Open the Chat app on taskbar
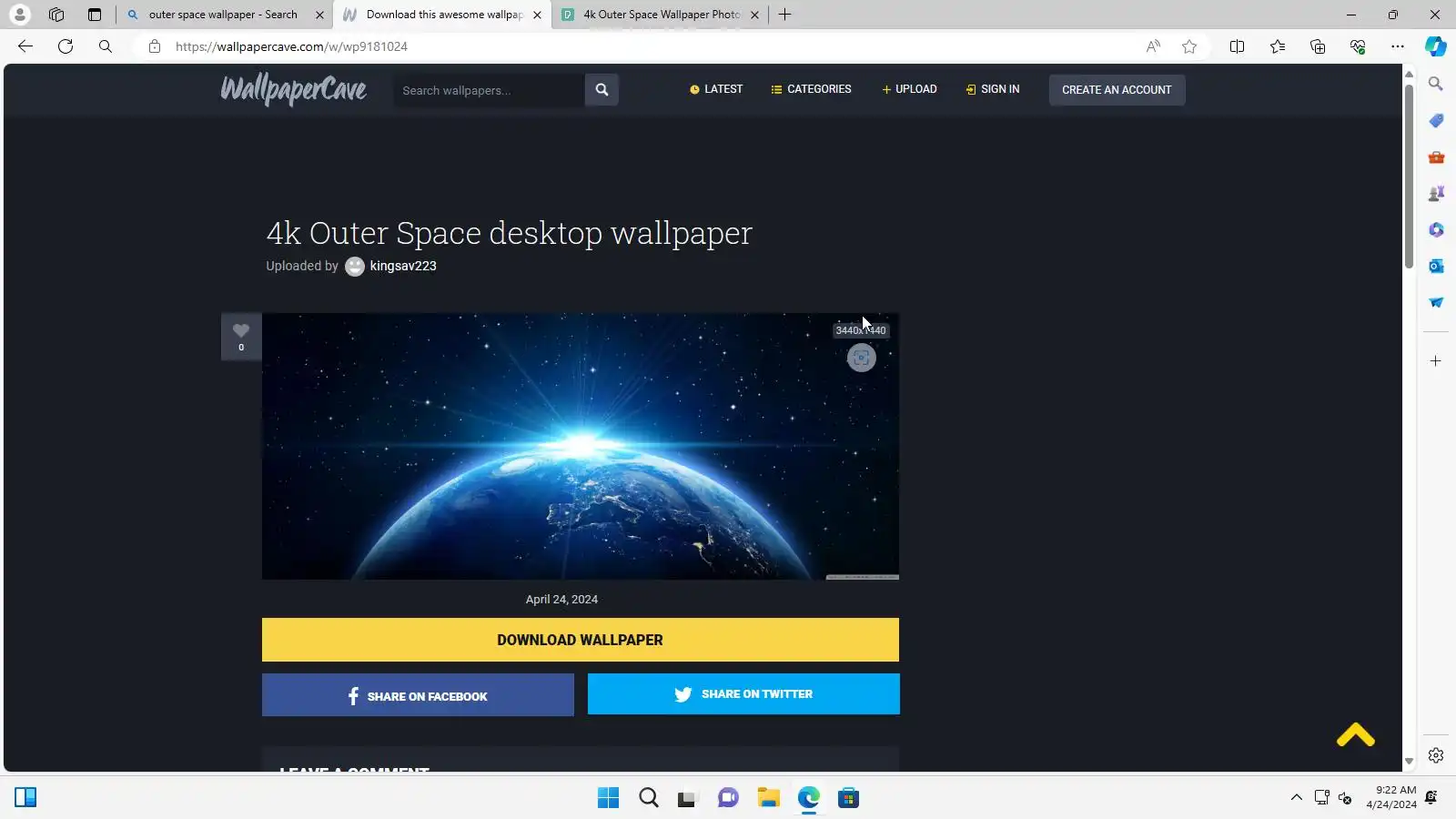Image resolution: width=1456 pixels, height=819 pixels. pyautogui.click(x=728, y=798)
